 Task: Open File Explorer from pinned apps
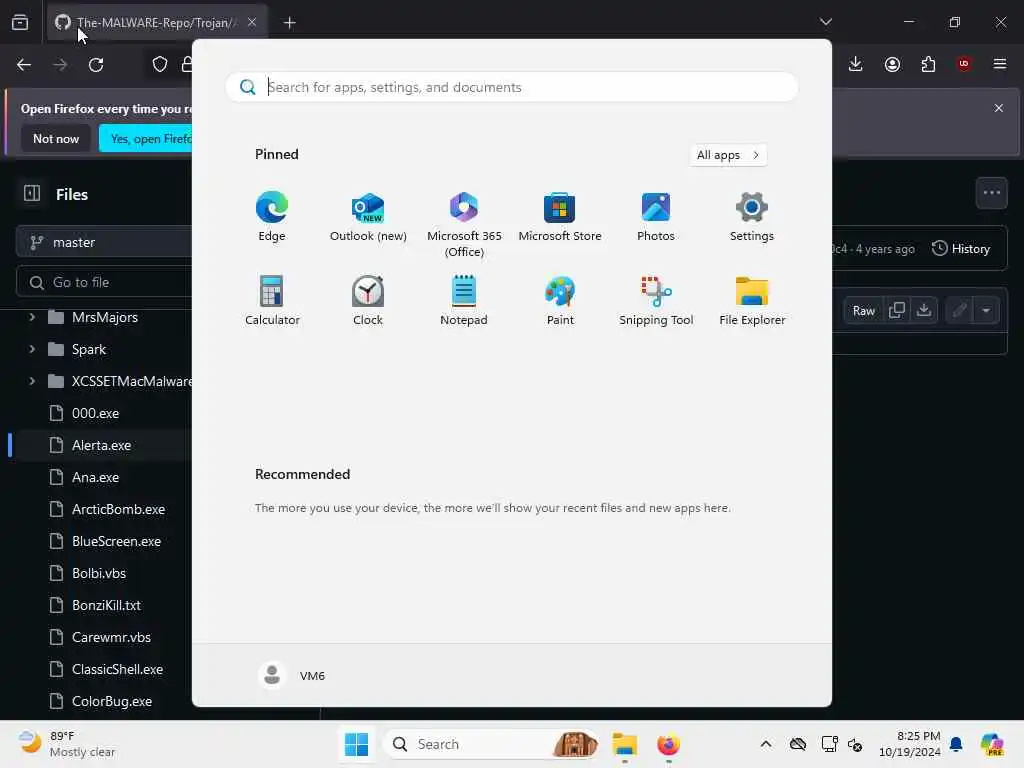point(752,300)
